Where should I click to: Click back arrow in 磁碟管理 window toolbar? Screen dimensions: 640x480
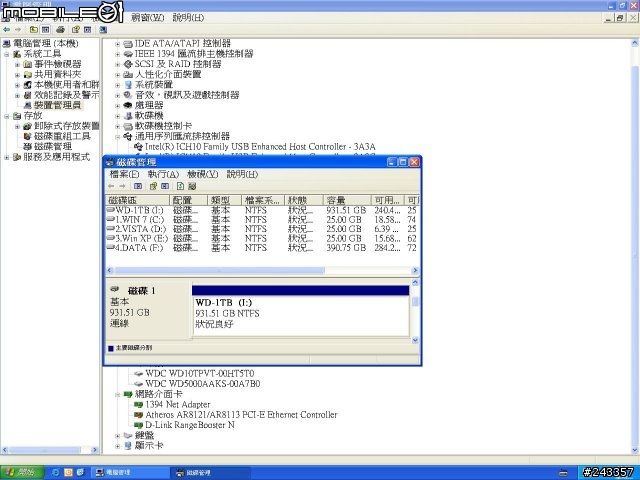click(x=111, y=186)
